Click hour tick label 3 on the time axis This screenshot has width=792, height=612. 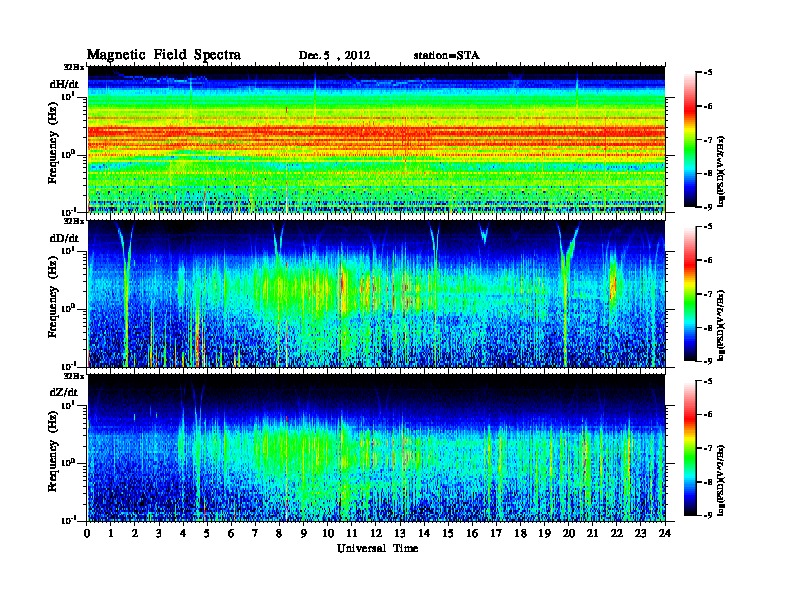pyautogui.click(x=159, y=533)
